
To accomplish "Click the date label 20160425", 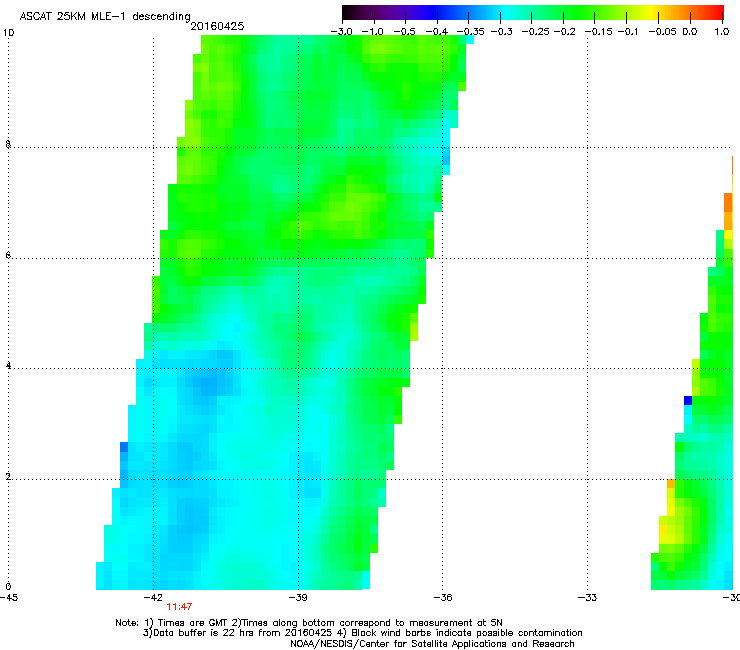I will pos(217,26).
